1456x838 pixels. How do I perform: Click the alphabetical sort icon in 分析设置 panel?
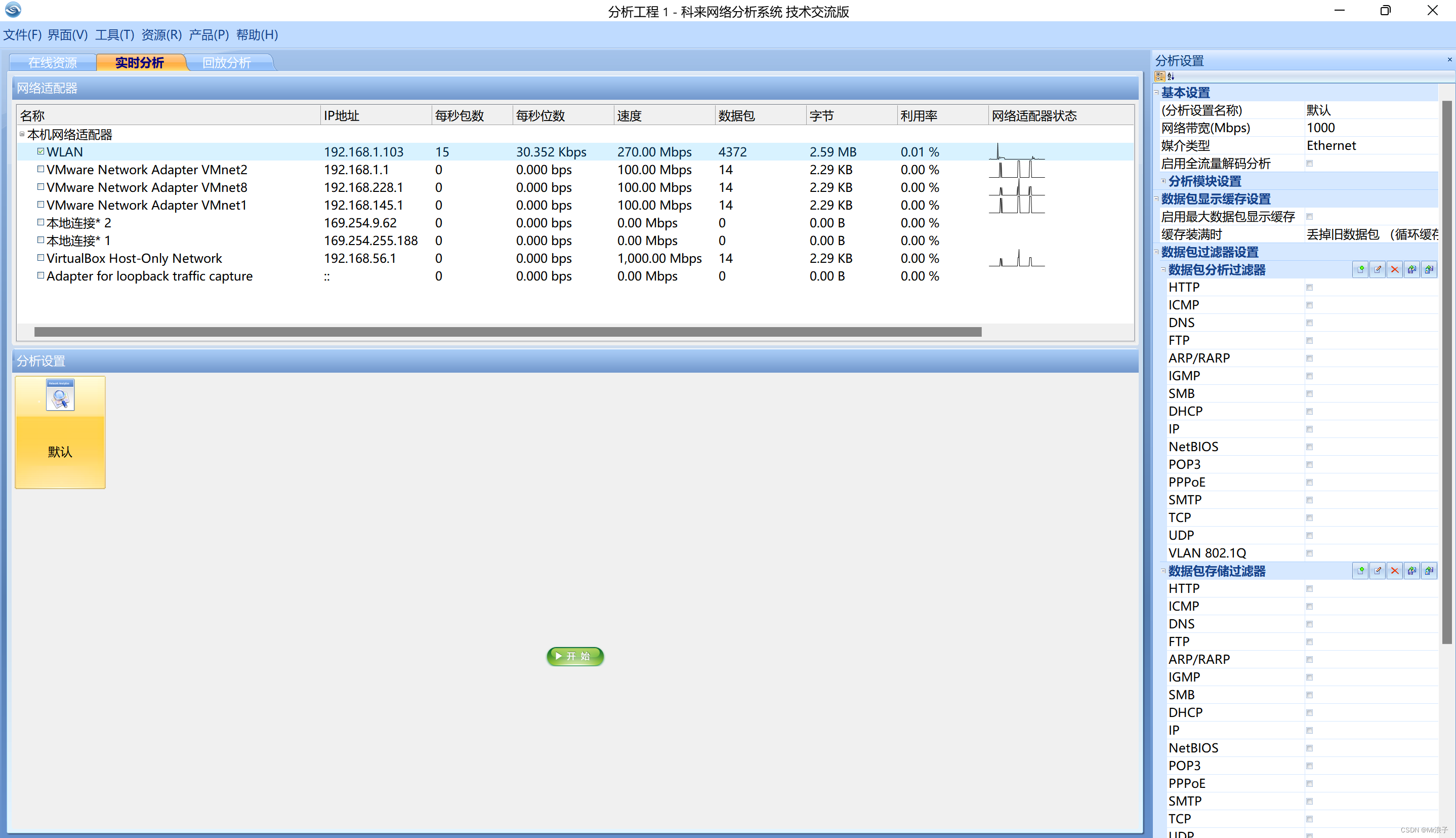(x=1171, y=76)
